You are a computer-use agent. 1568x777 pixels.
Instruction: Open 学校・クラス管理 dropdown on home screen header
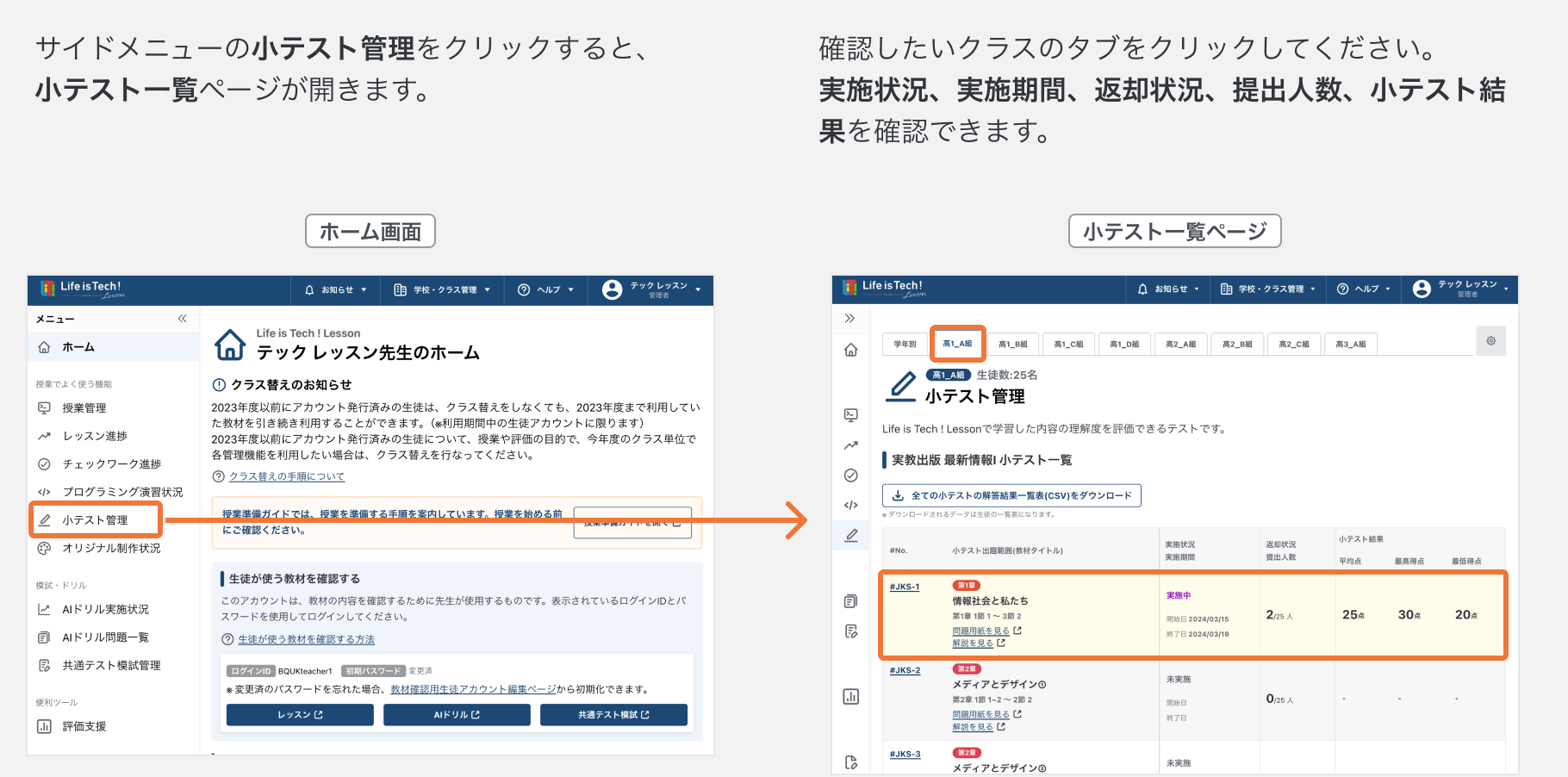click(442, 290)
